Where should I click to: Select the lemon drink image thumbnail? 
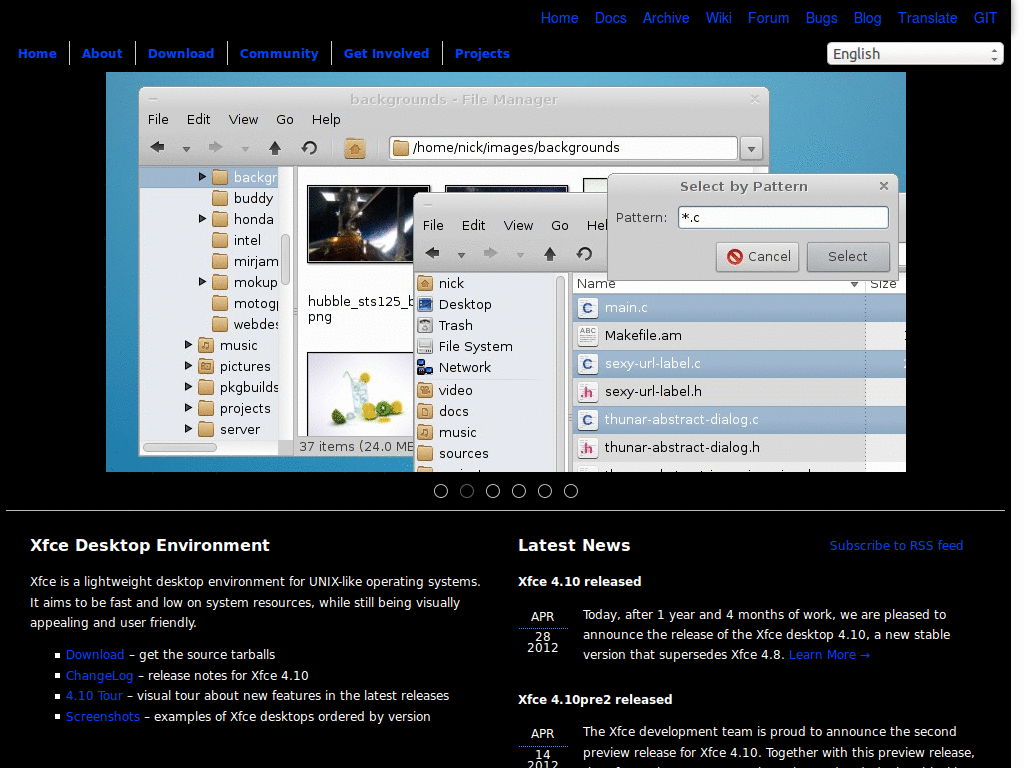tap(360, 394)
